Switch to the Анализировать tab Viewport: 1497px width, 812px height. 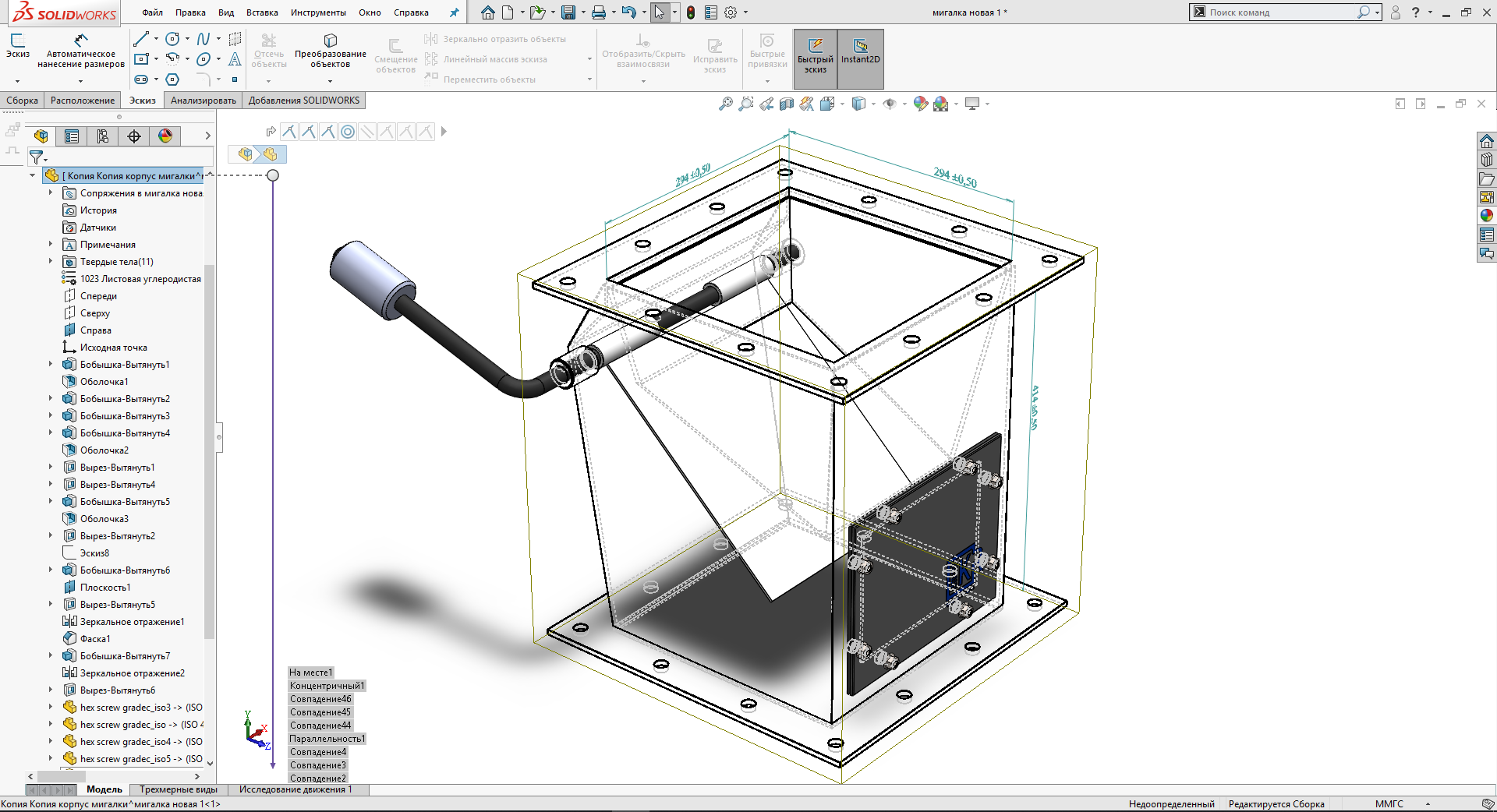coord(203,101)
